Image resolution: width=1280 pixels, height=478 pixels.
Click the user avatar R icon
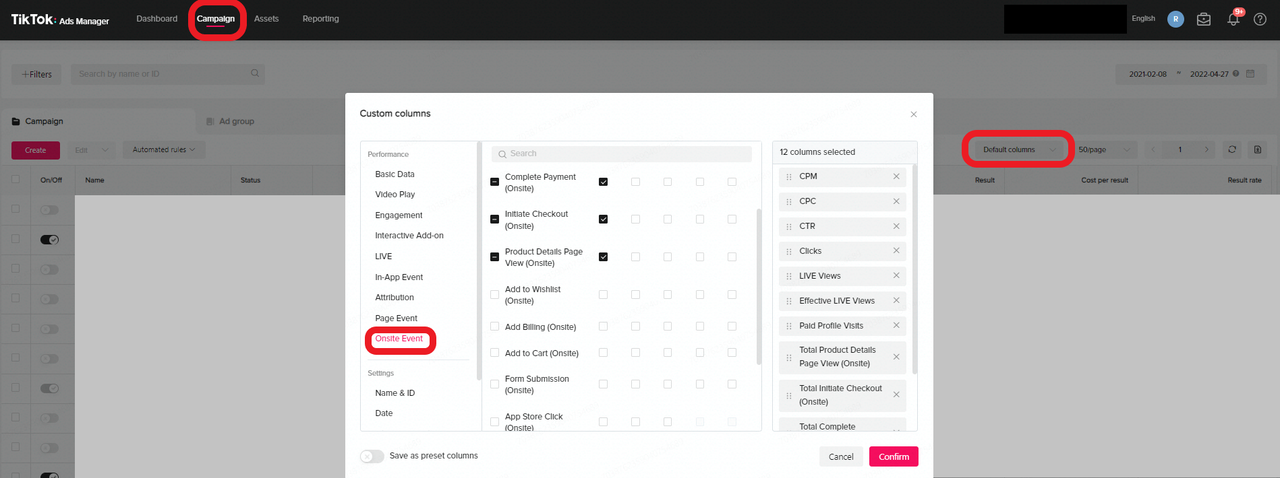1175,19
